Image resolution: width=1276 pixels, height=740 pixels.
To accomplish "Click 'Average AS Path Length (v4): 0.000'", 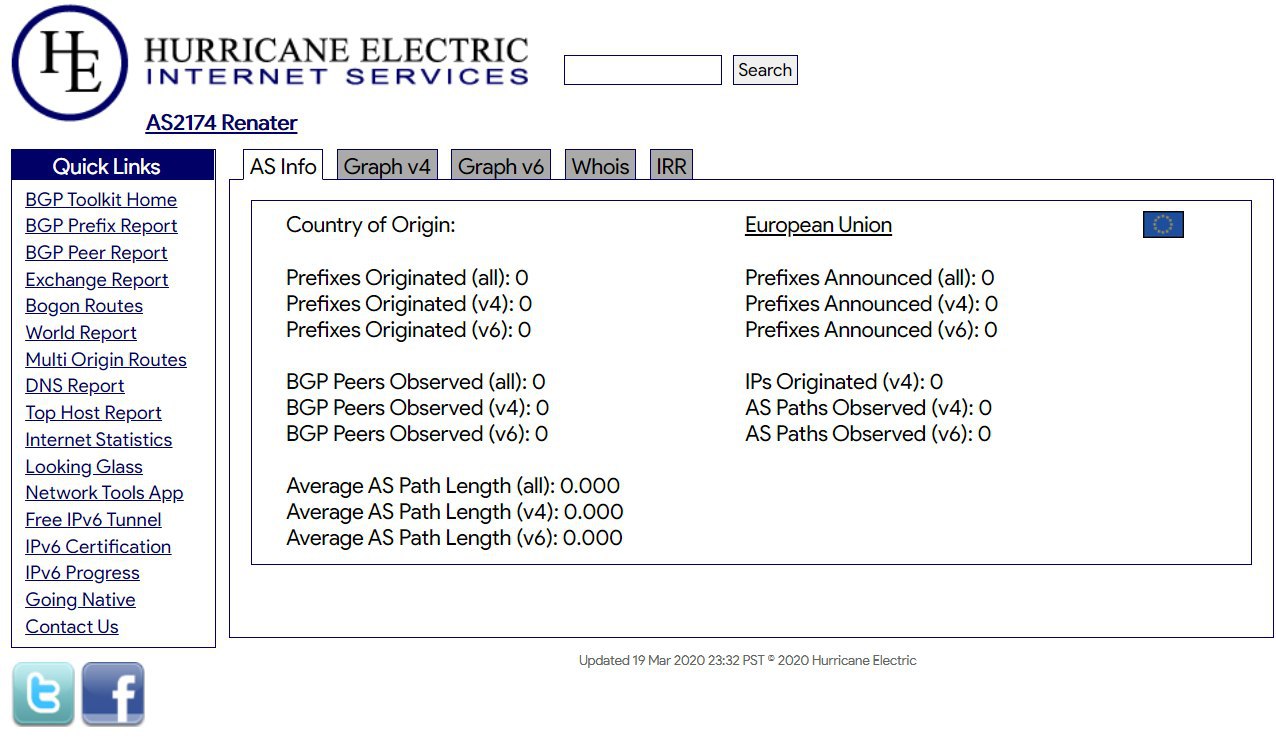I will (455, 512).
